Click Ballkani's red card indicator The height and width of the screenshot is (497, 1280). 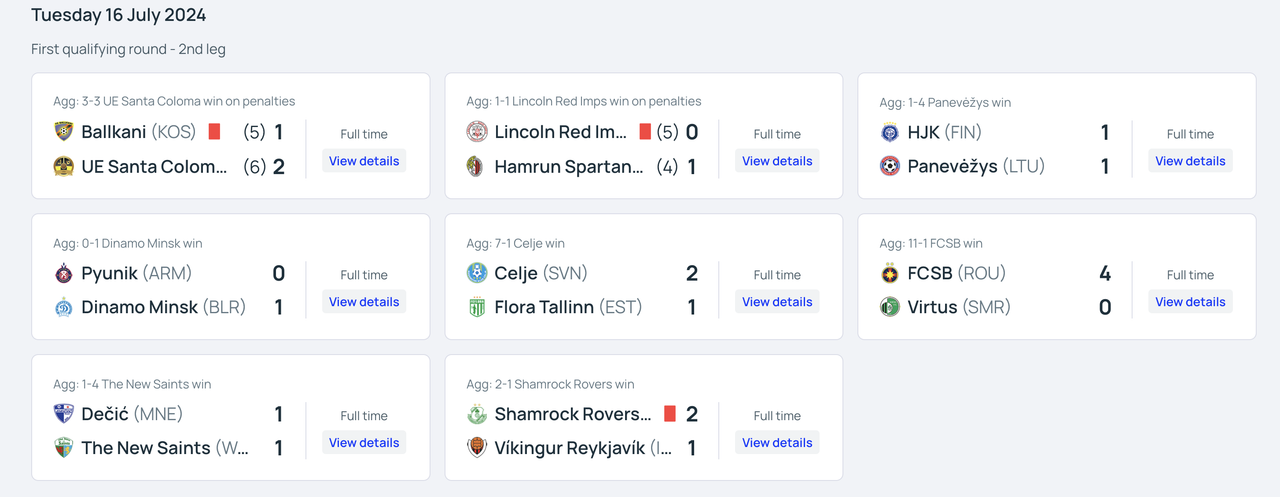214,132
